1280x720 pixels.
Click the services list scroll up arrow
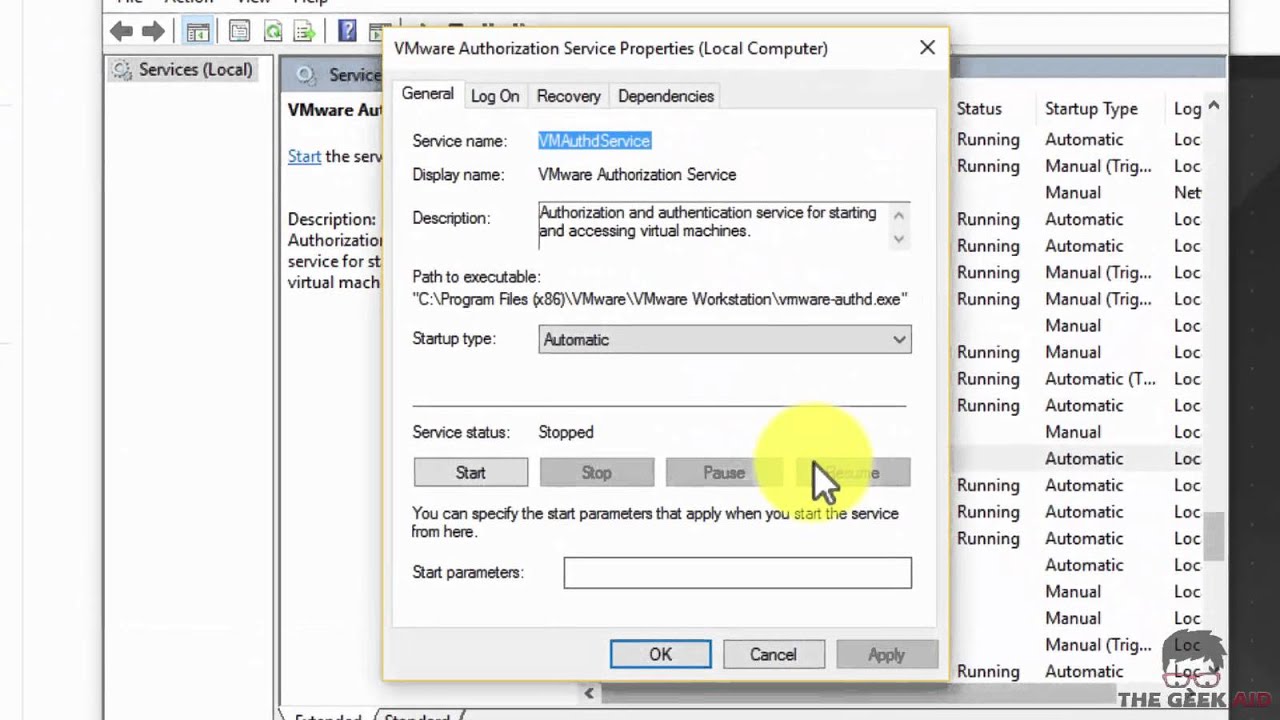(1214, 105)
